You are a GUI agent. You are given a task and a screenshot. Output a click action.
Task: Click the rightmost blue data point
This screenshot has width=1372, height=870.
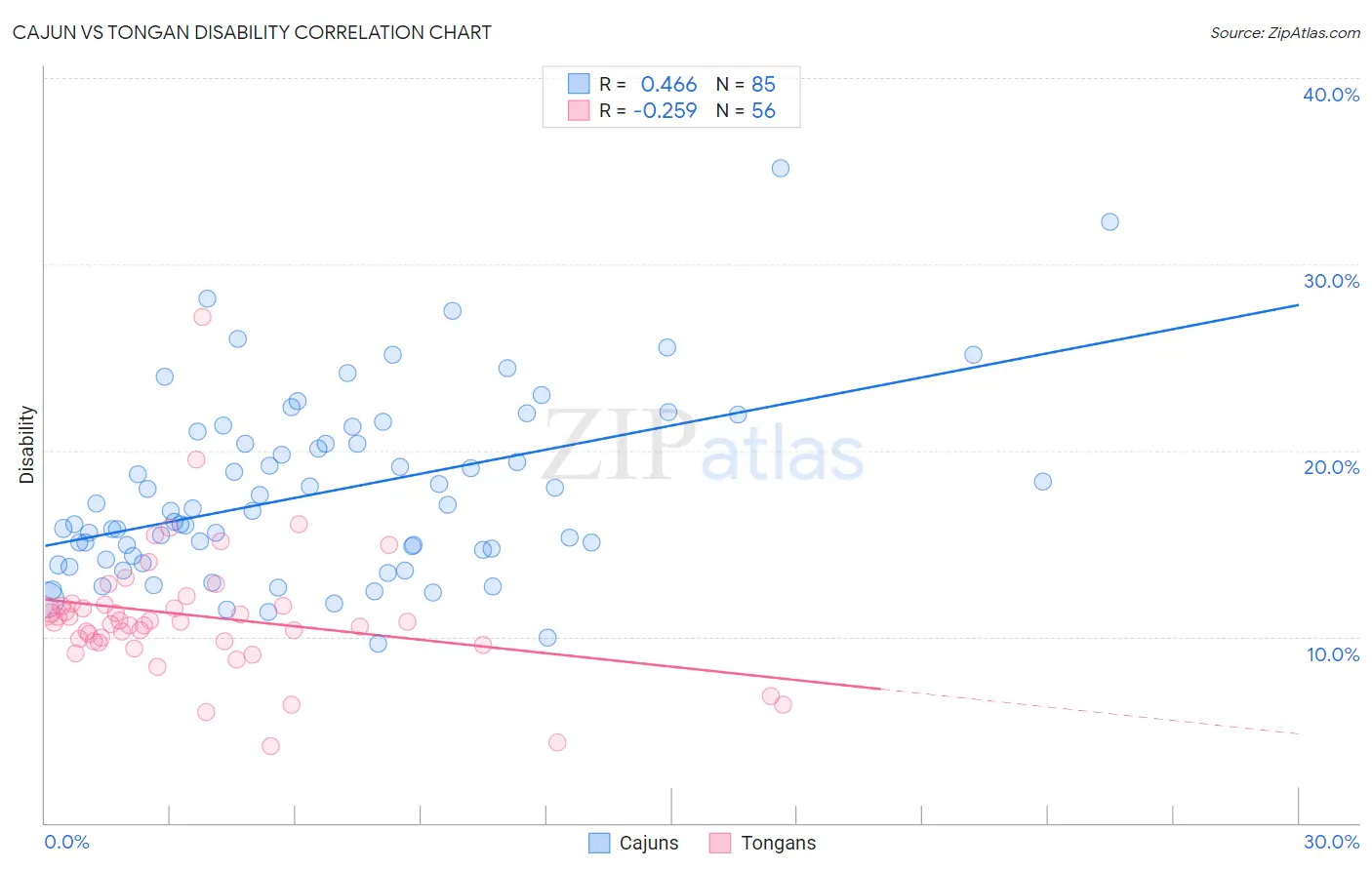pyautogui.click(x=1110, y=221)
